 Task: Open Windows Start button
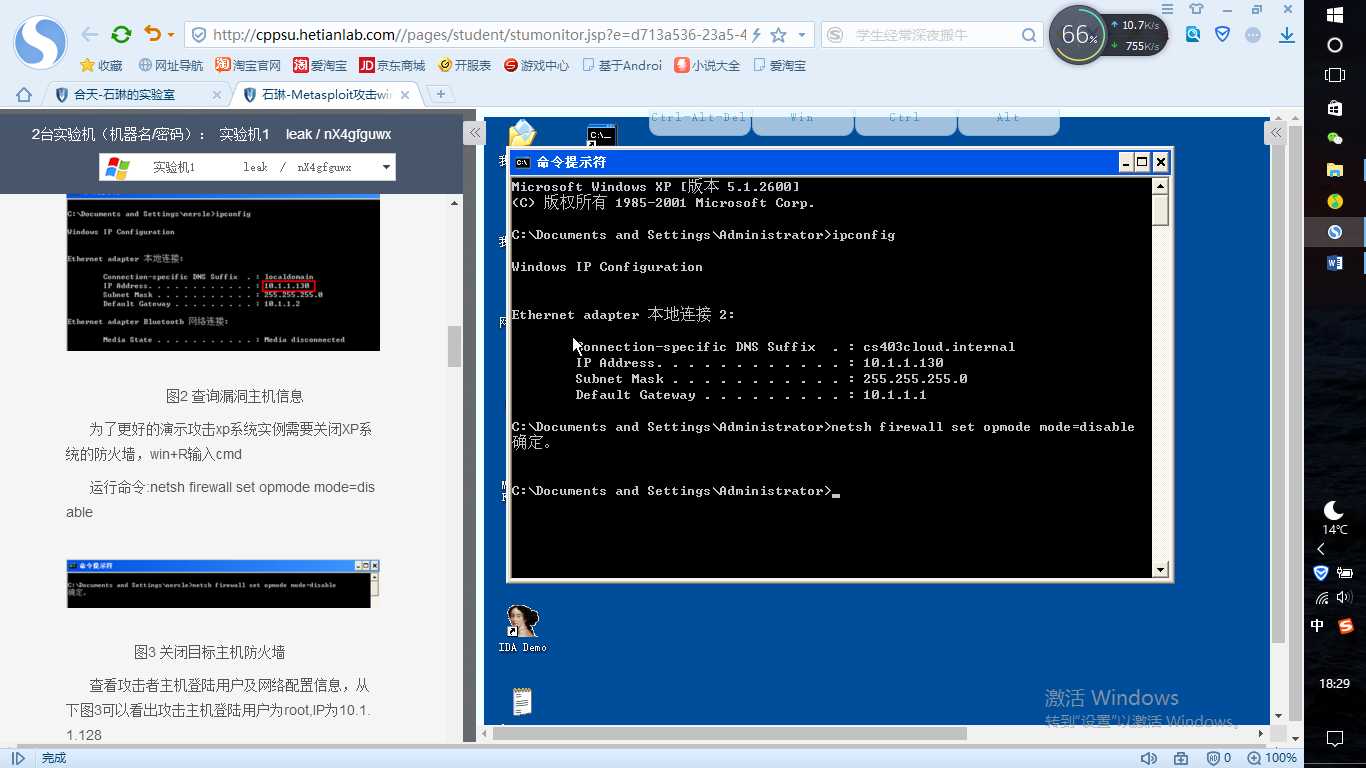click(x=1335, y=15)
